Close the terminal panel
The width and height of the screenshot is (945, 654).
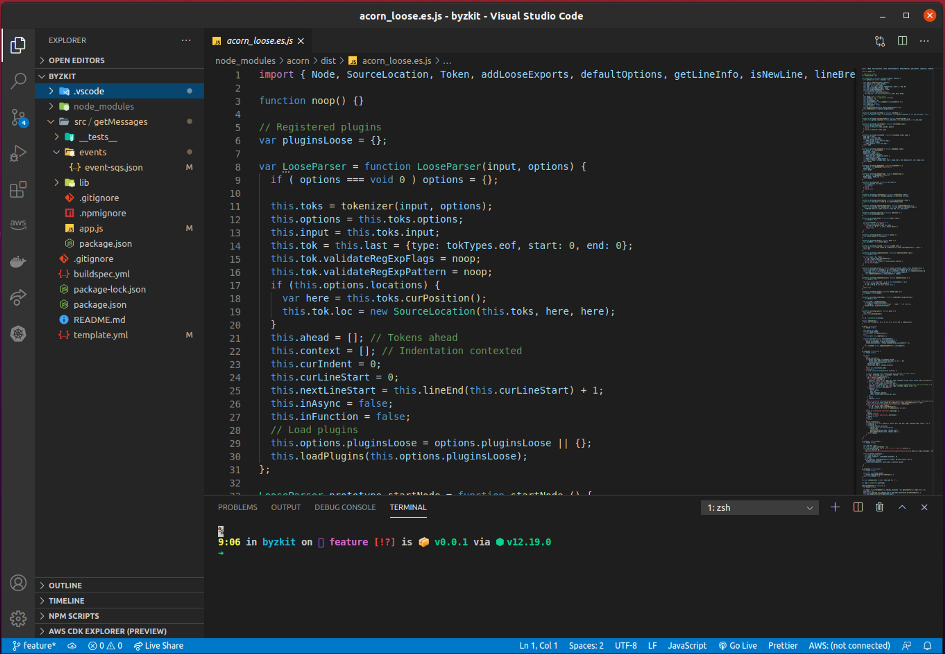[925, 508]
